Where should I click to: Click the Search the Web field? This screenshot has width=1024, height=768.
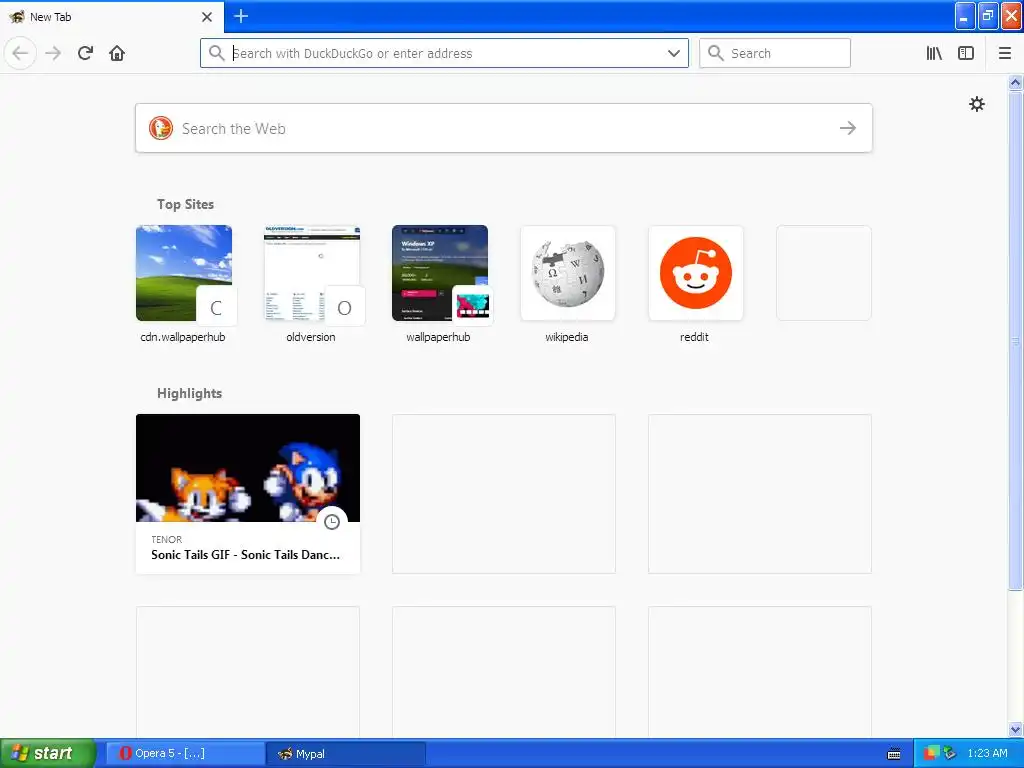(504, 128)
